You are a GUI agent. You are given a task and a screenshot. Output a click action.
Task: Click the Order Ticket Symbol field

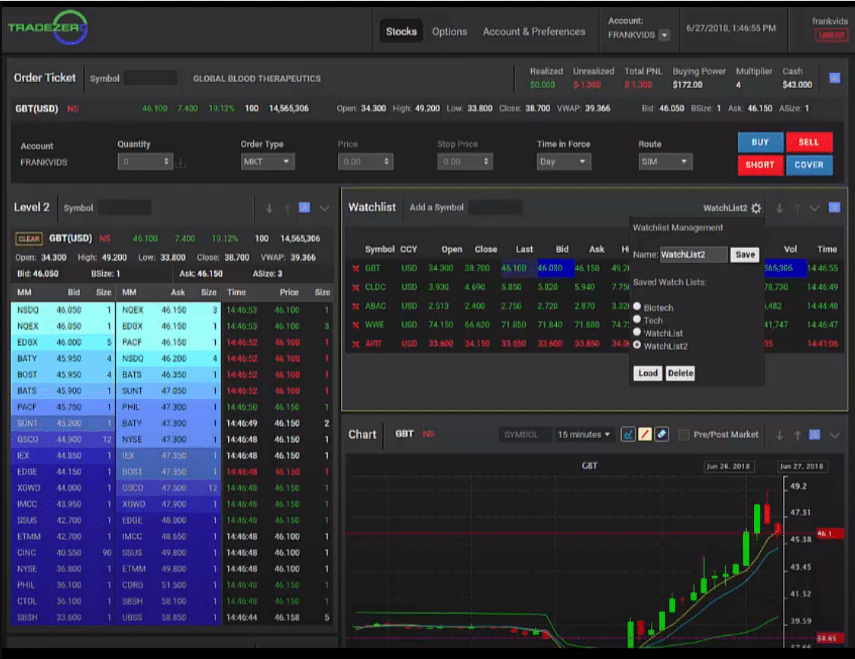(x=150, y=78)
